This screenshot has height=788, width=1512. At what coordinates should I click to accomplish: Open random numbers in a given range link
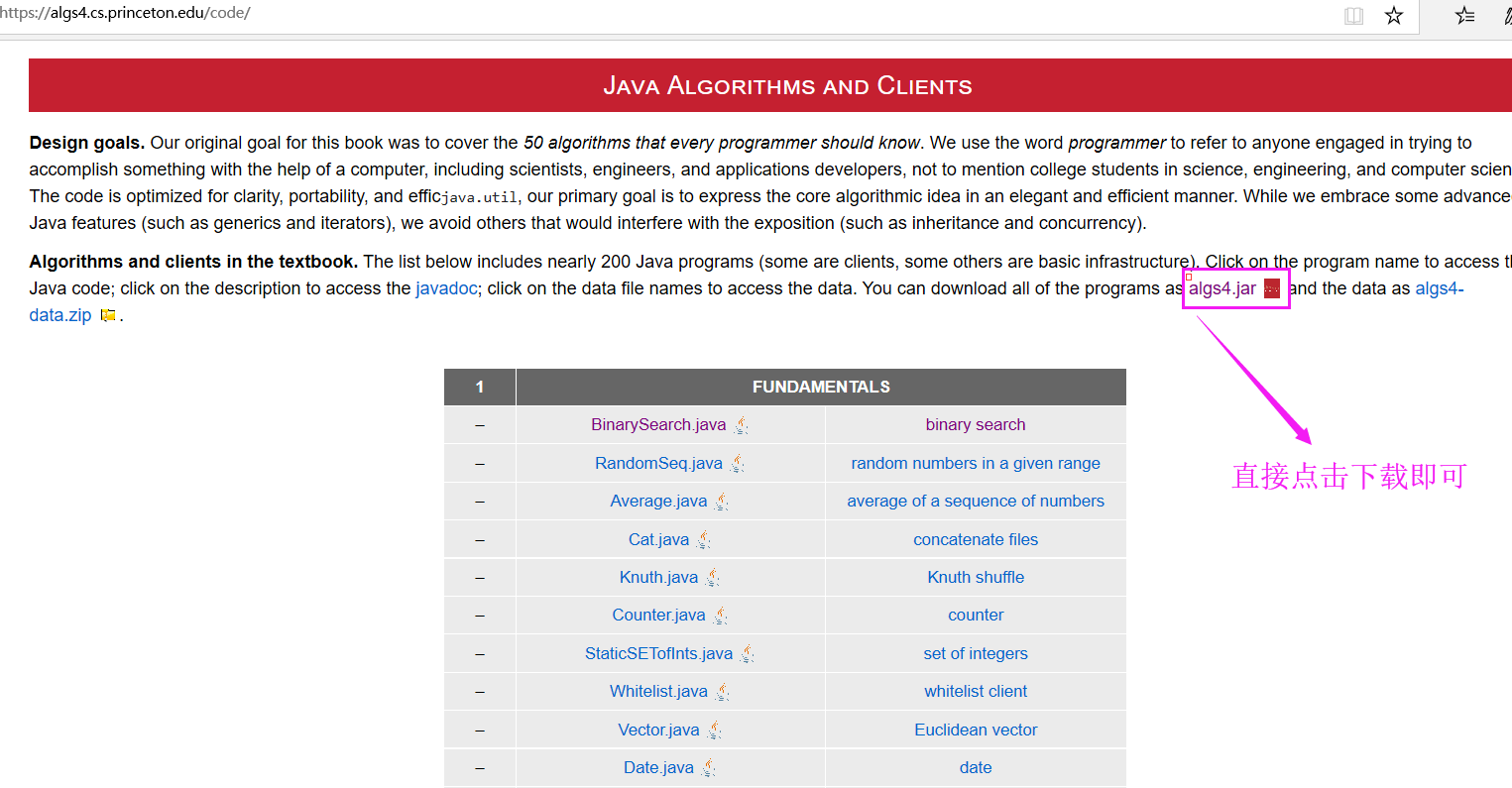coord(976,463)
